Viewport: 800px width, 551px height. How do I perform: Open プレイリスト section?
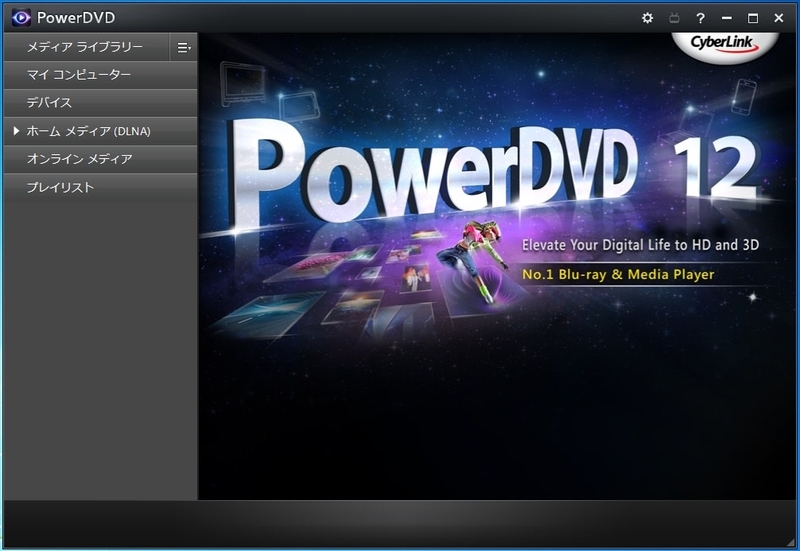tap(101, 187)
